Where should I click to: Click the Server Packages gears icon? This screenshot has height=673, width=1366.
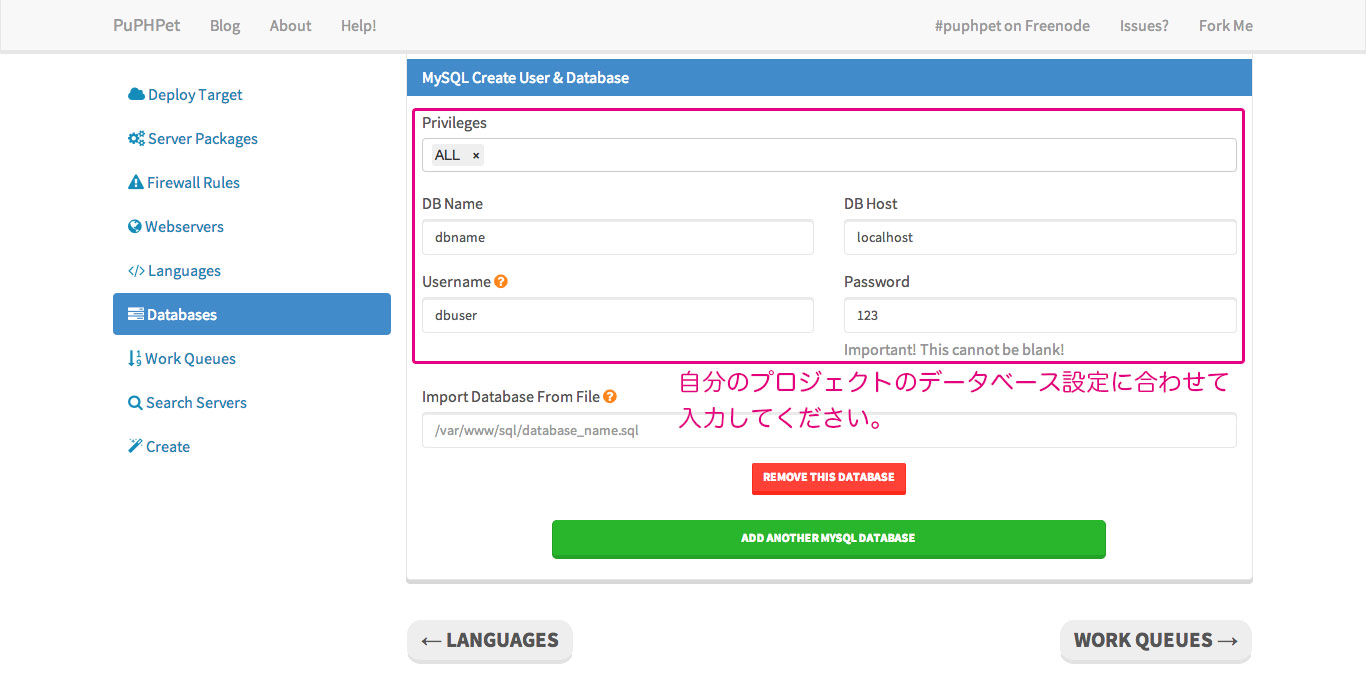tap(136, 139)
